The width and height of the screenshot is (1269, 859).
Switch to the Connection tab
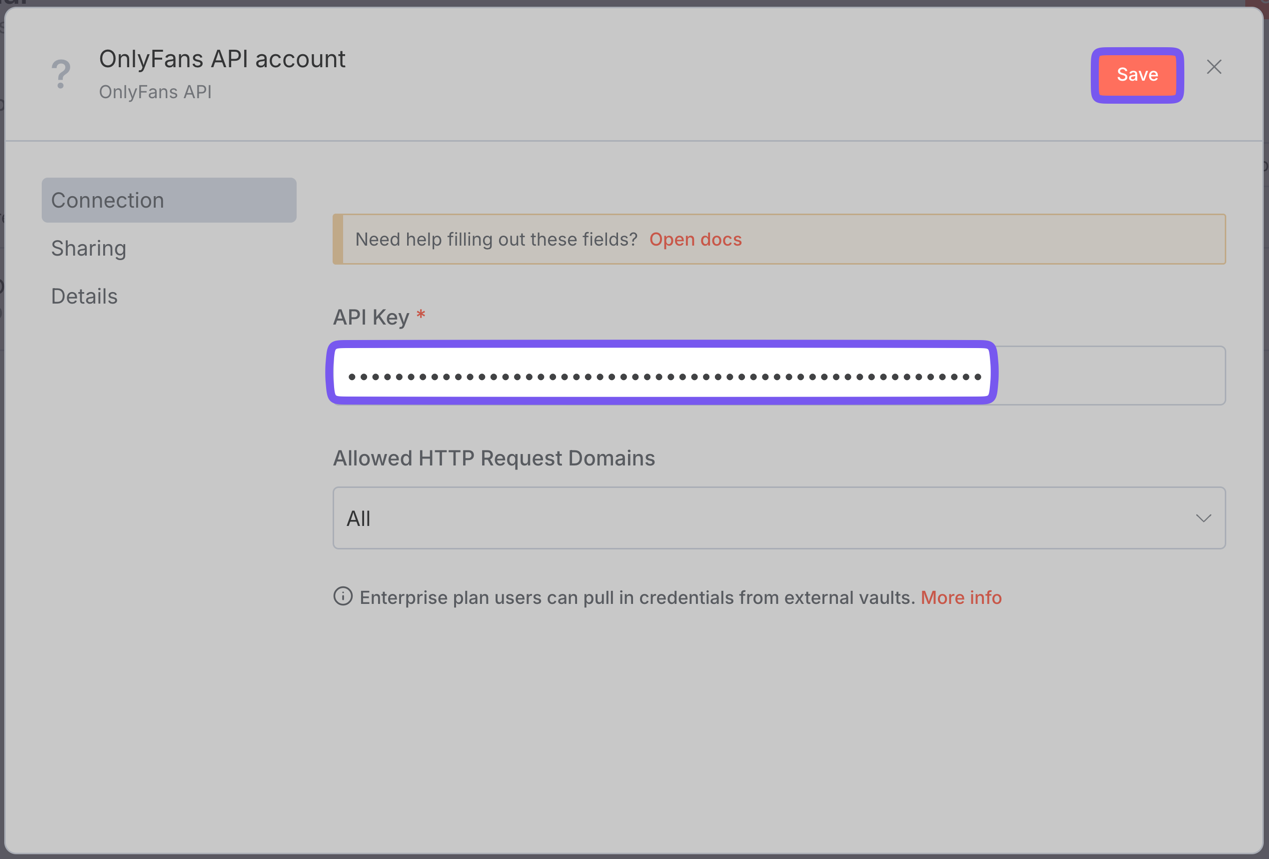(169, 200)
